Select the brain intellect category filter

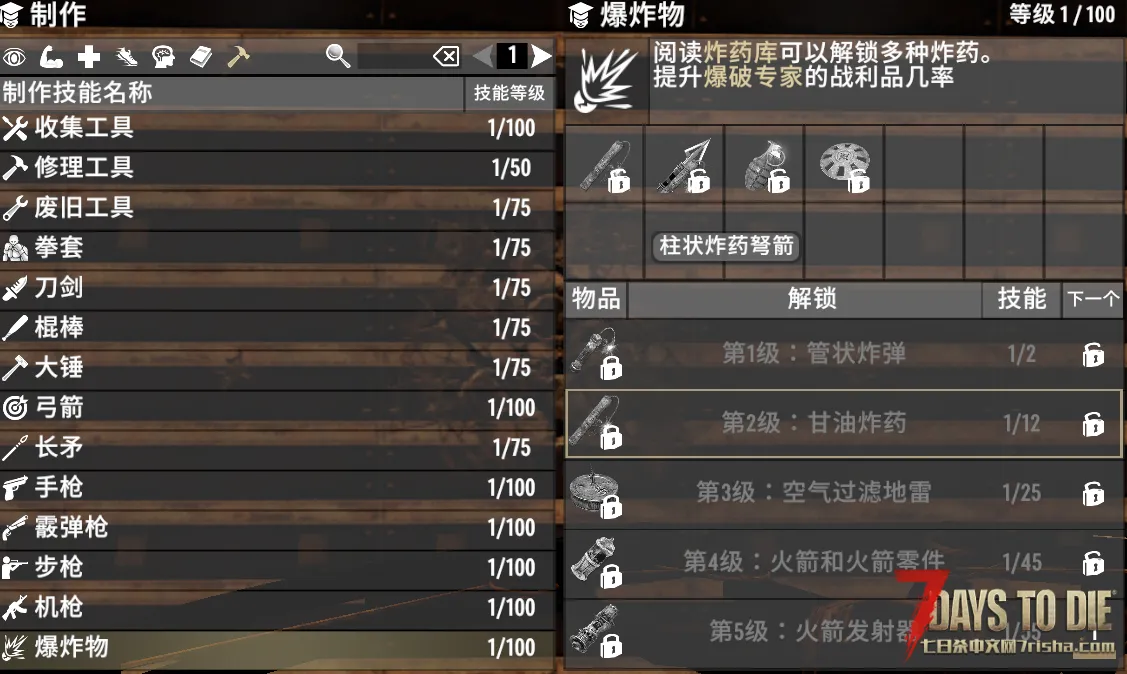click(163, 56)
